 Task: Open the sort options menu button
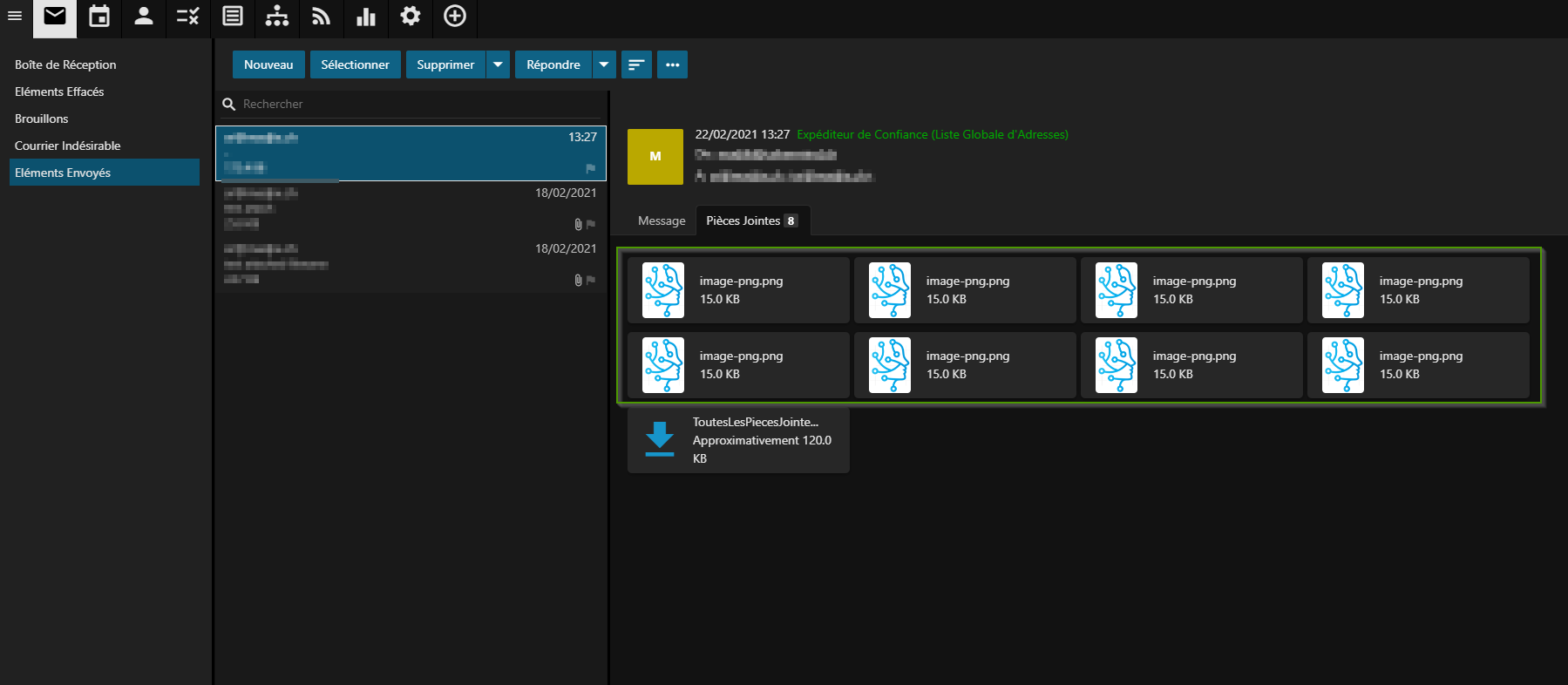(x=636, y=64)
